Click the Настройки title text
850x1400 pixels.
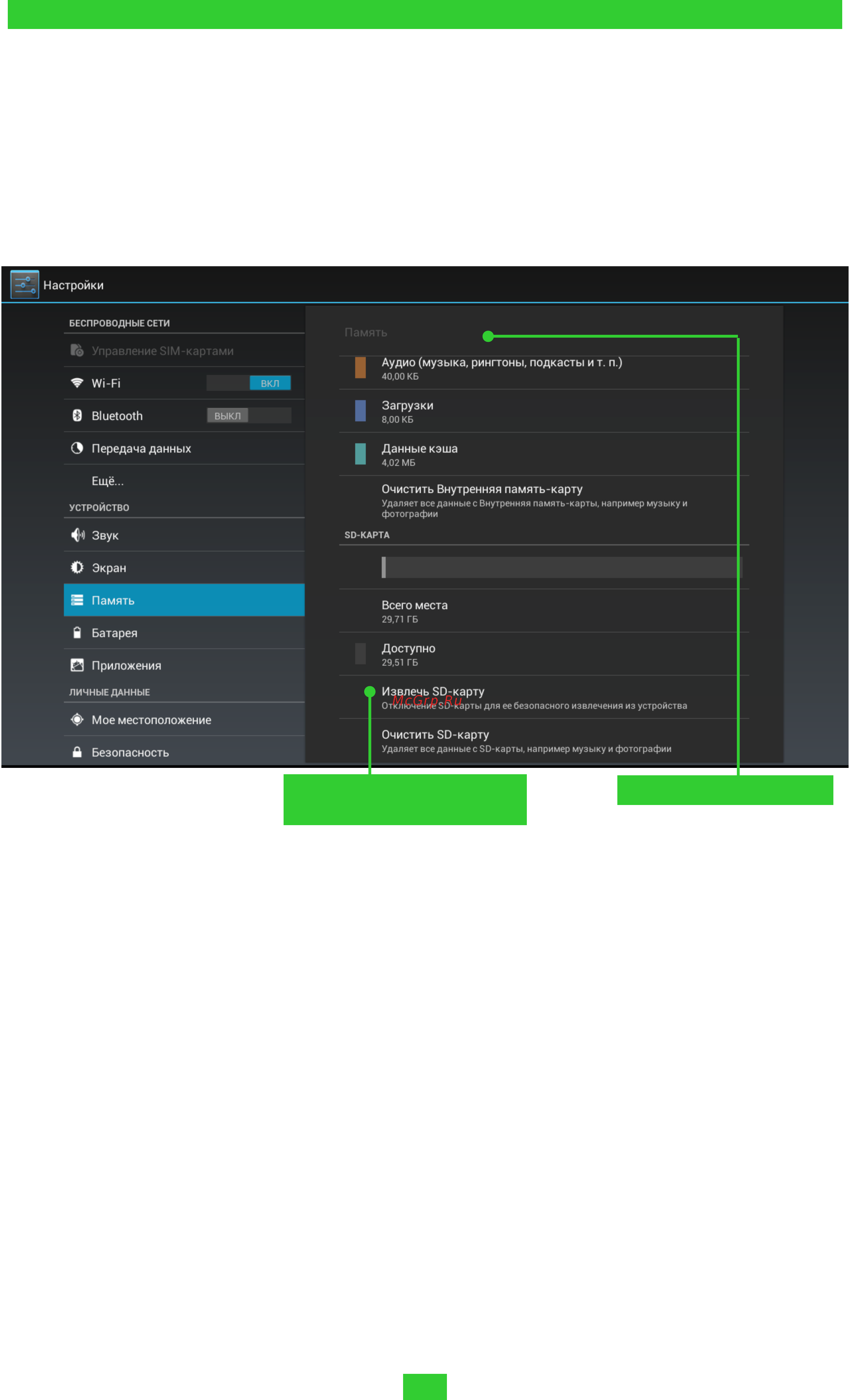(x=73, y=285)
